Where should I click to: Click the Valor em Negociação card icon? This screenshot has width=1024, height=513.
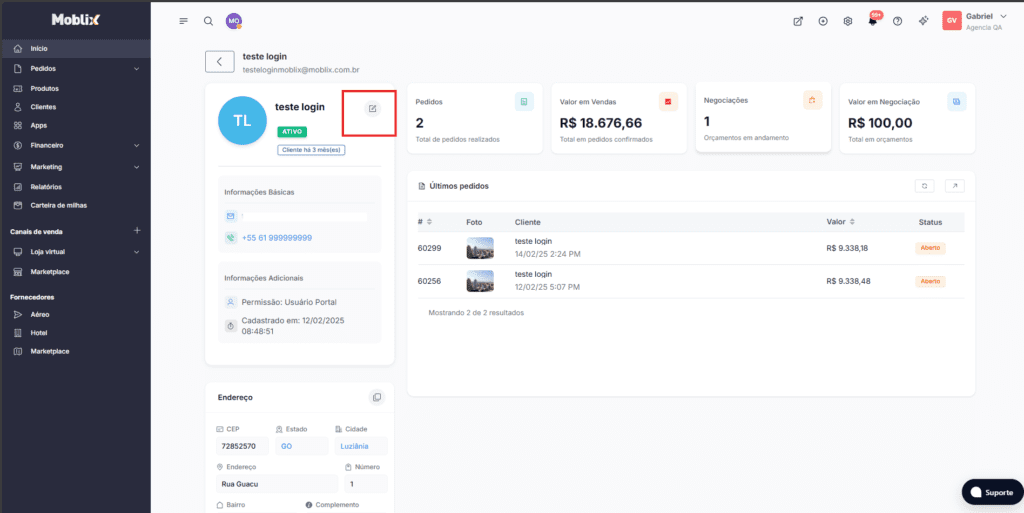pyautogui.click(x=957, y=101)
